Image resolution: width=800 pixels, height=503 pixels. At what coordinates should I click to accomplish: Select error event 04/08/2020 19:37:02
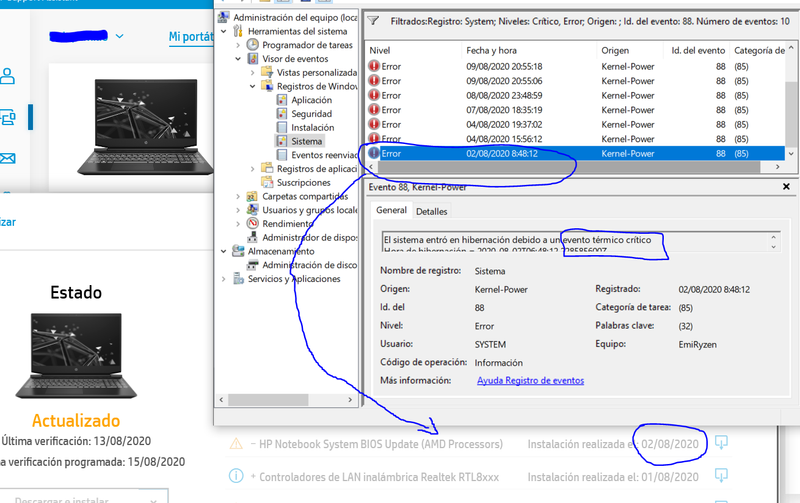tap(575, 124)
